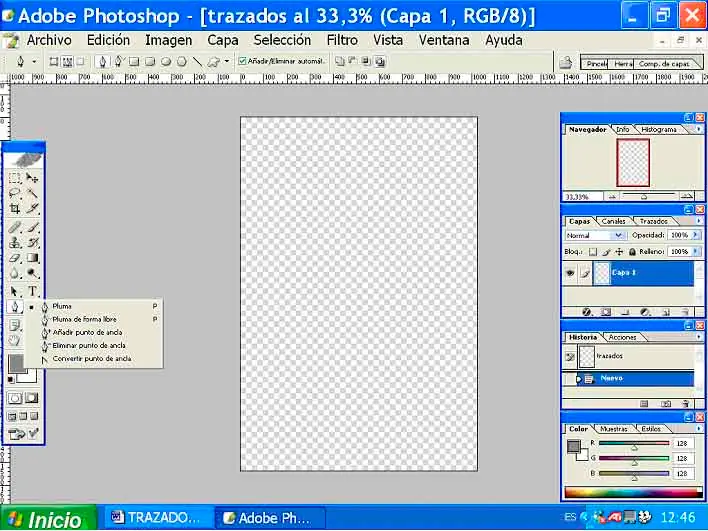Screen dimensions: 708x531
Task: Toggle Añadir/Eliminar automát. checkbox
Action: click(x=242, y=61)
